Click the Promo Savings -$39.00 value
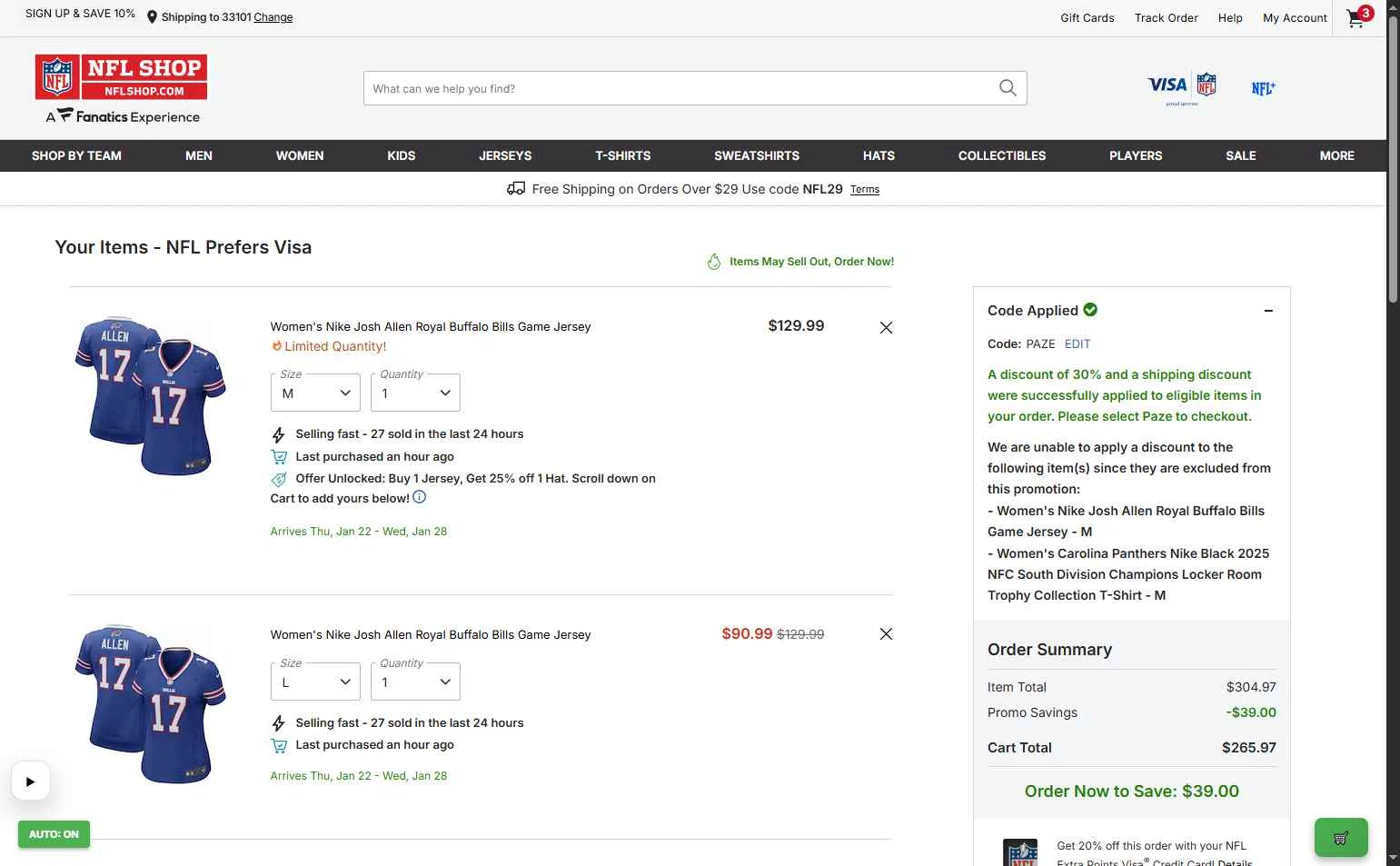This screenshot has width=1400, height=866. [x=1251, y=712]
